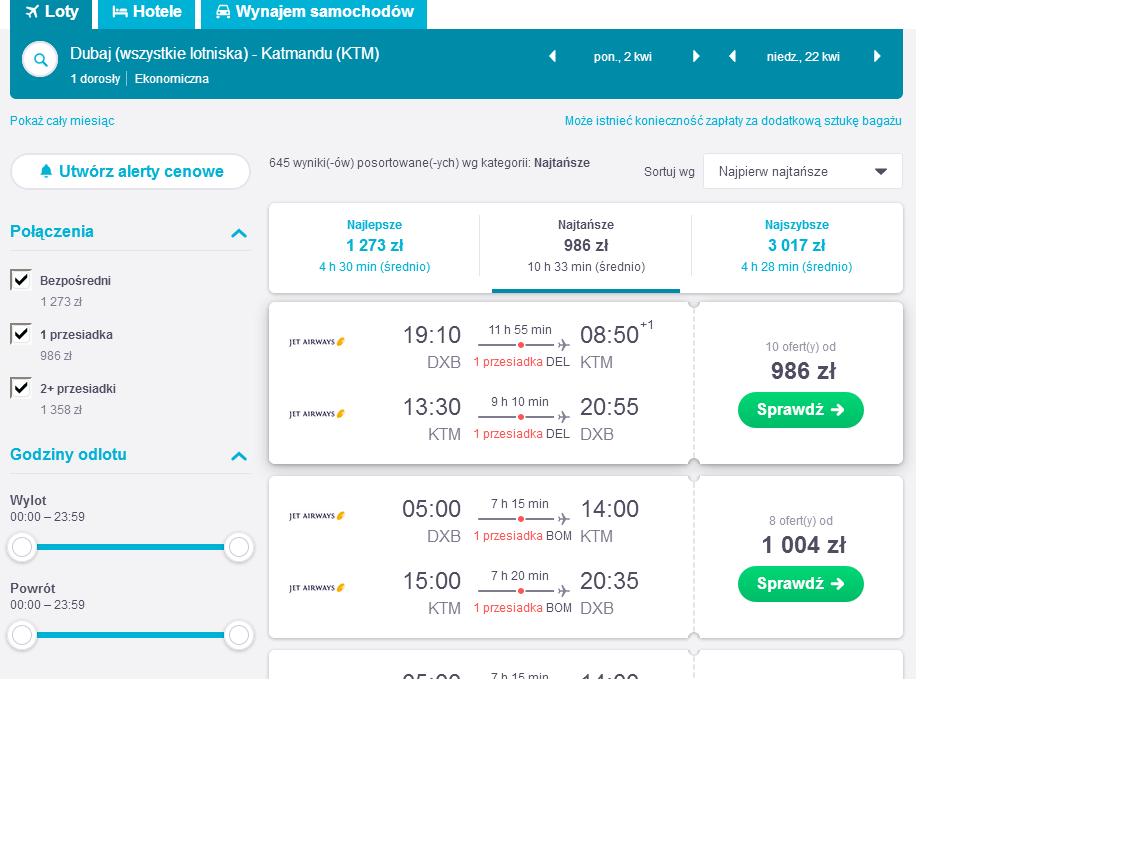Collapse the Godziny odlotu section
1121x841 pixels.
239,456
